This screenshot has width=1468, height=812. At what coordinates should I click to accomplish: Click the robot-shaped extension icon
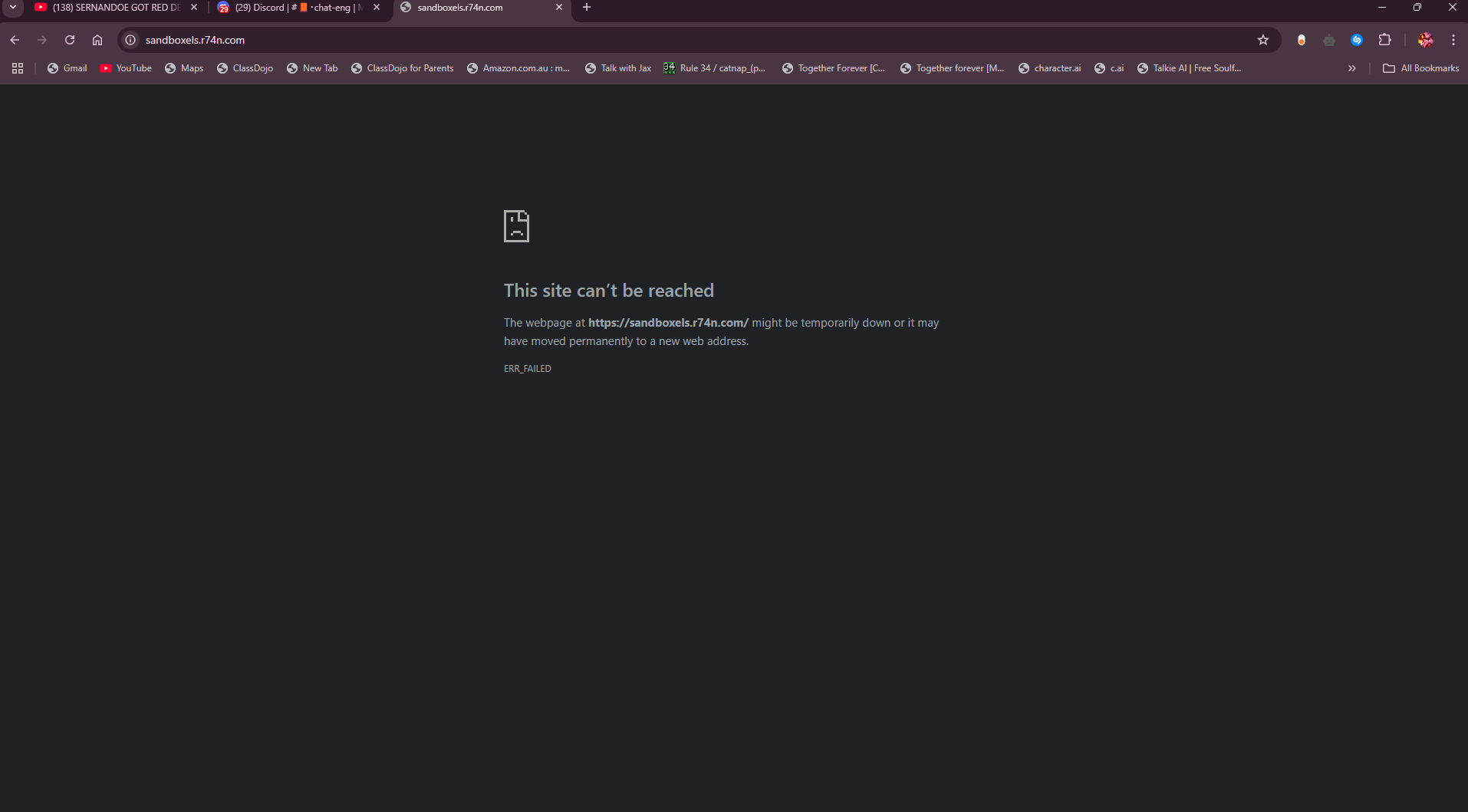click(x=1330, y=40)
